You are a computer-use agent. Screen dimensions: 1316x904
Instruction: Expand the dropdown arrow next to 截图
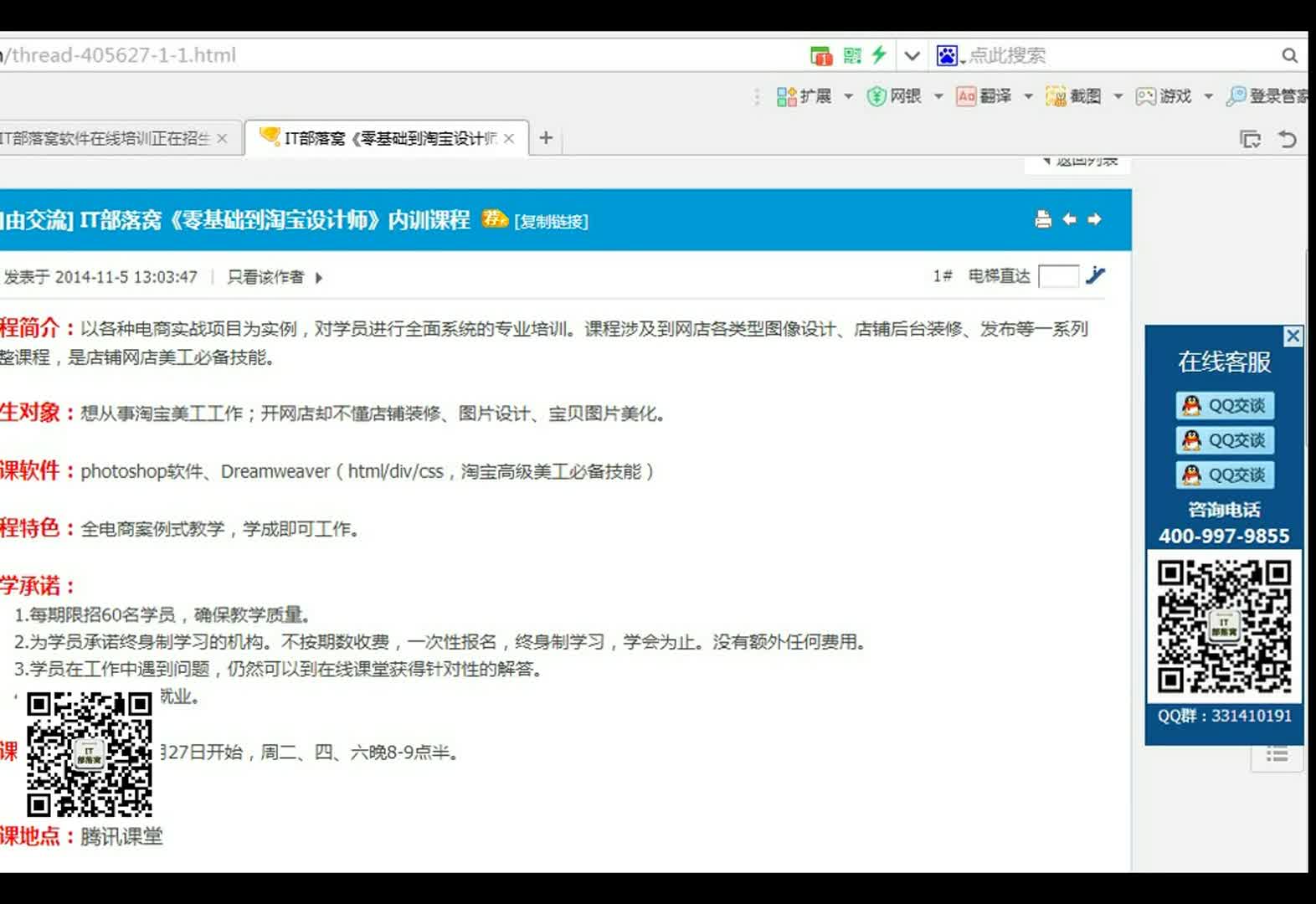click(1118, 96)
